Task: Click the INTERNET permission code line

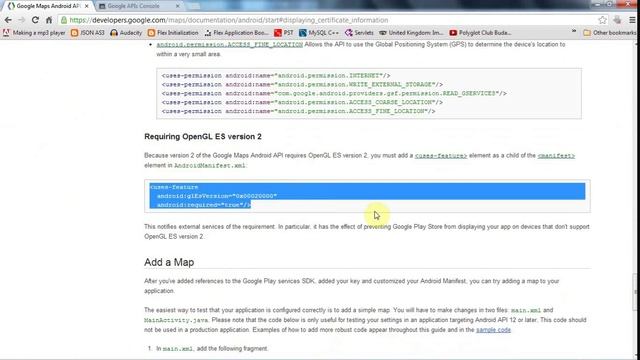Action: (276, 76)
